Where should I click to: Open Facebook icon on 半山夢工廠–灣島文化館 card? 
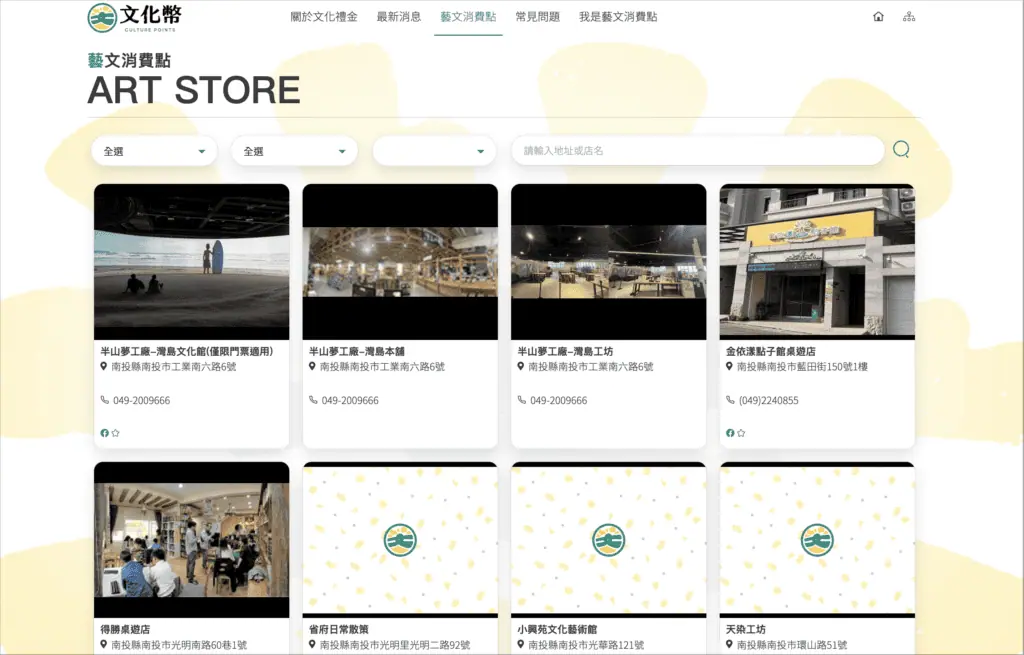[x=104, y=433]
